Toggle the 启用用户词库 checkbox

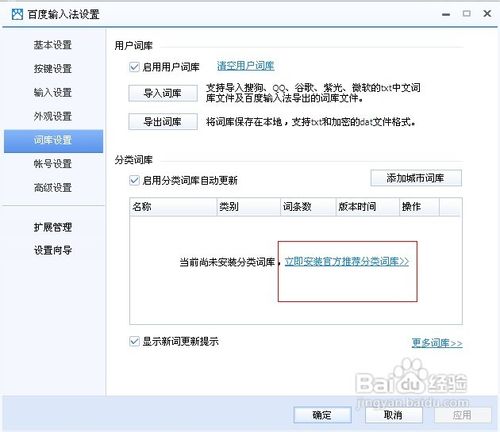(x=134, y=67)
